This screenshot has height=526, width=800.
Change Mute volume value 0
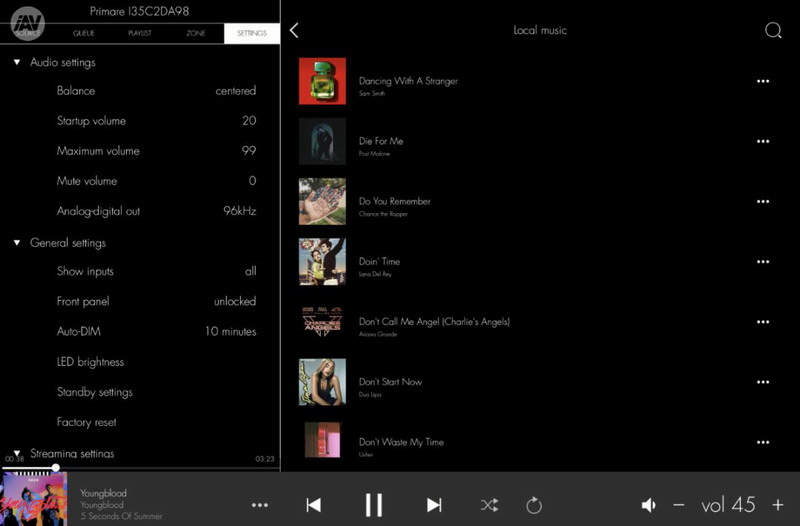coord(252,181)
